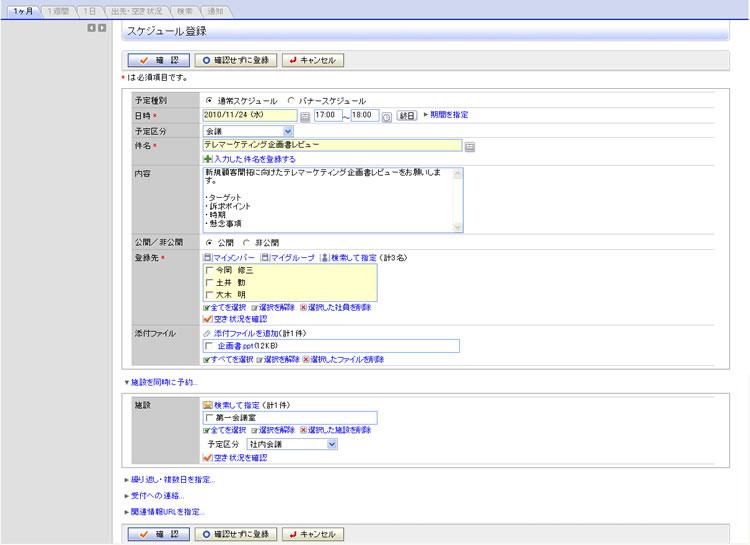
Task: Click the green plus icon for registering the subject
Action: (208, 159)
